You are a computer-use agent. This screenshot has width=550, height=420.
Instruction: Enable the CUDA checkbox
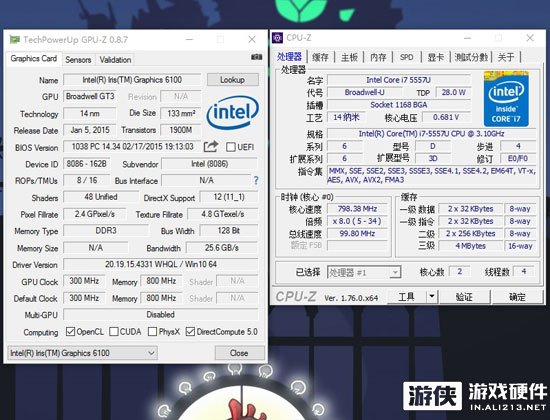tap(114, 332)
